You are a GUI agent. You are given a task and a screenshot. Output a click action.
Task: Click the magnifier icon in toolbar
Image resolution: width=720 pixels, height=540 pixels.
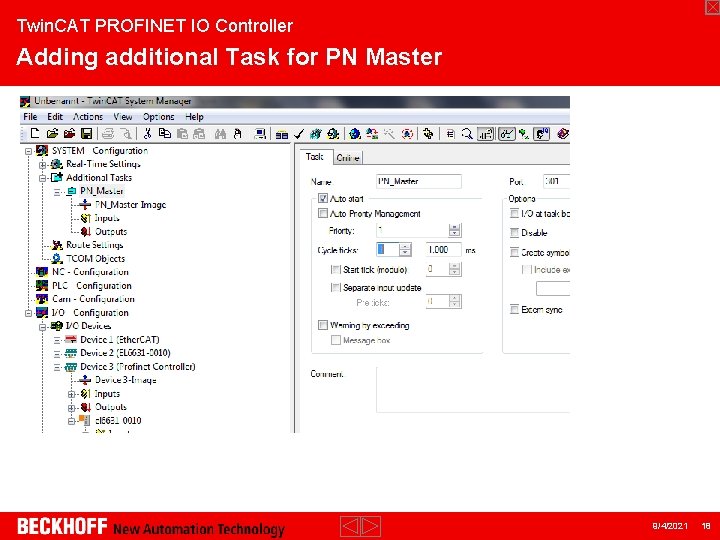[467, 134]
